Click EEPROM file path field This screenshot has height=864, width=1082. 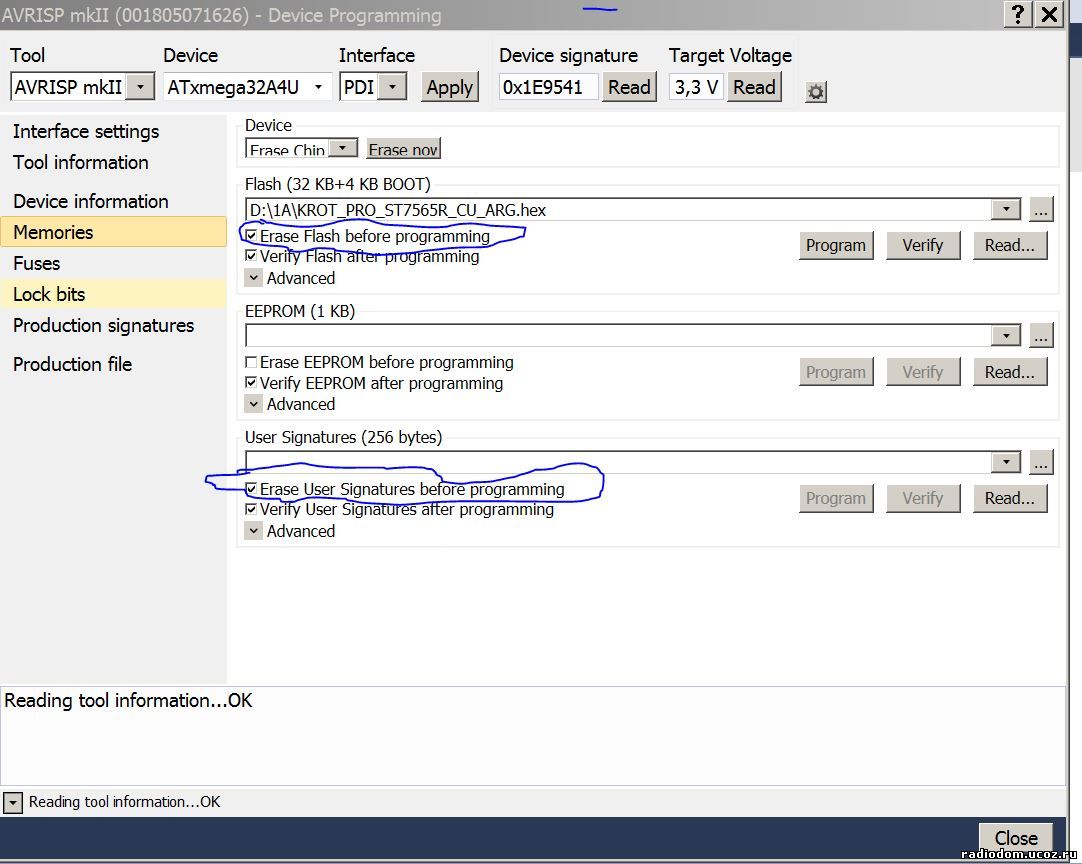[618, 335]
